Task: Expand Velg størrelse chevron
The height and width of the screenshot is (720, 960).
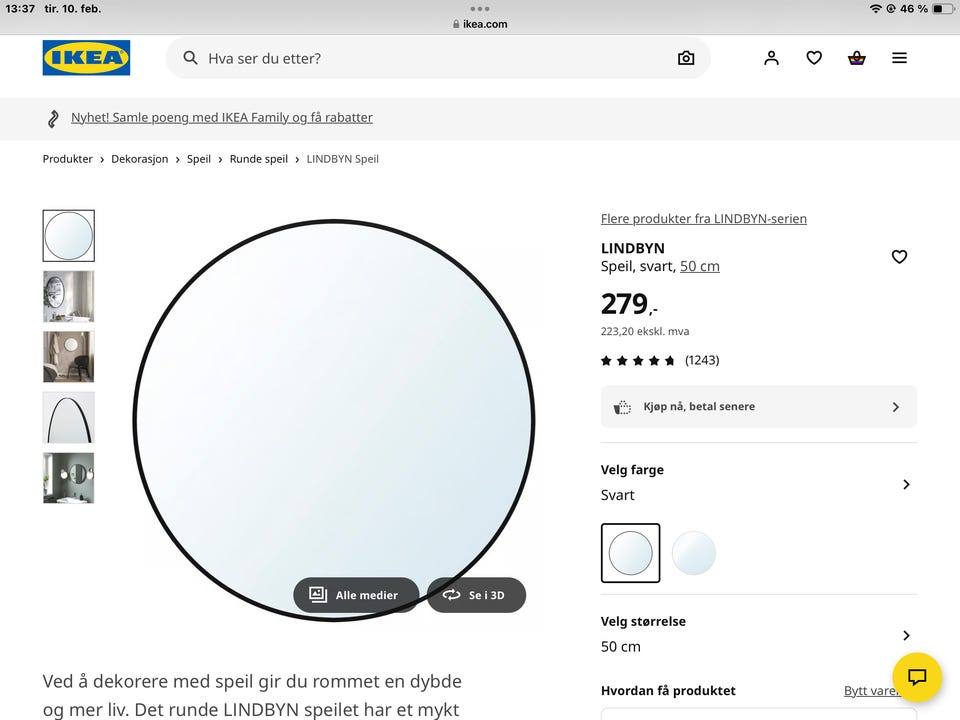Action: pyautogui.click(x=906, y=636)
